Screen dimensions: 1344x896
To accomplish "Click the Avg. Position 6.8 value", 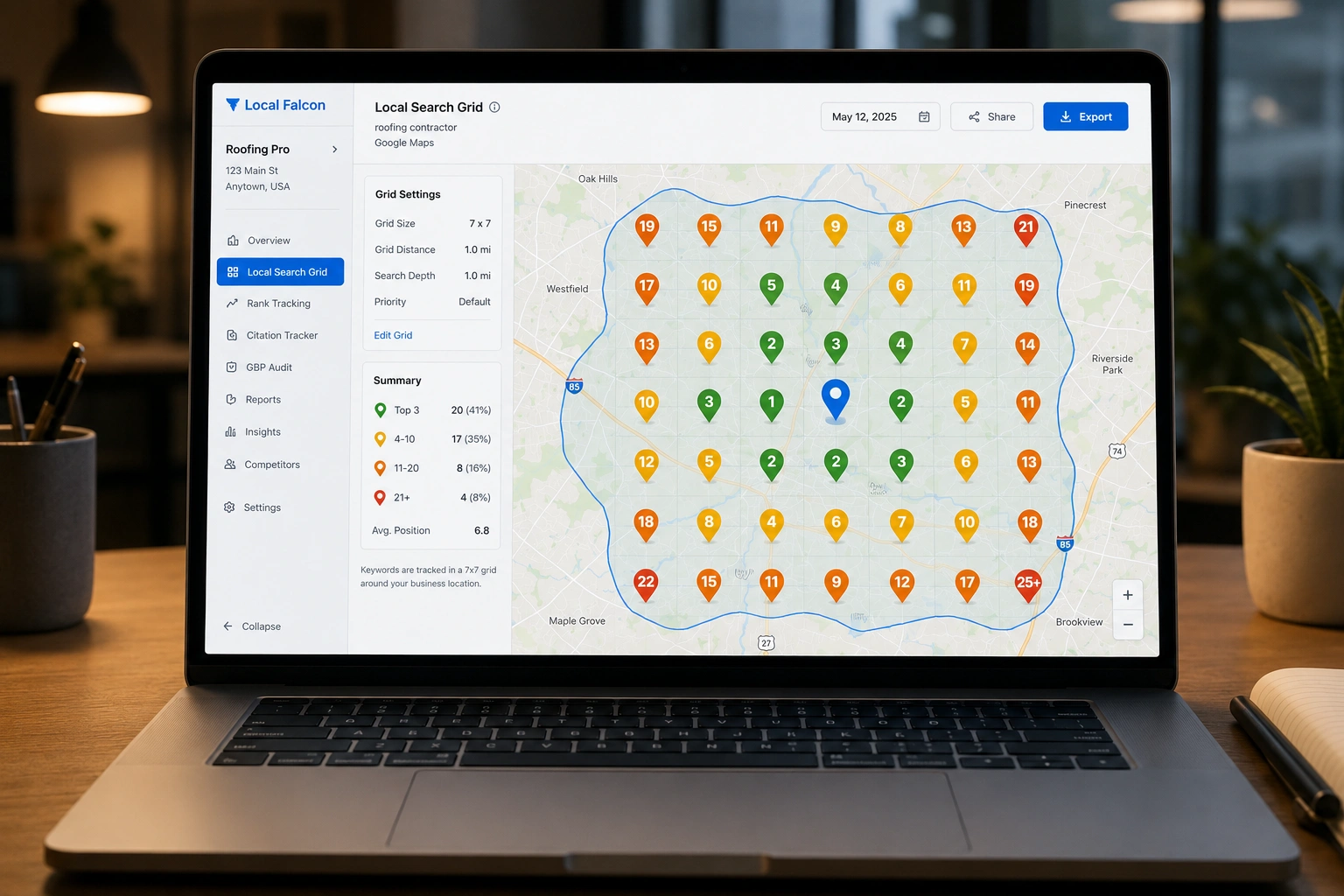I will click(481, 531).
